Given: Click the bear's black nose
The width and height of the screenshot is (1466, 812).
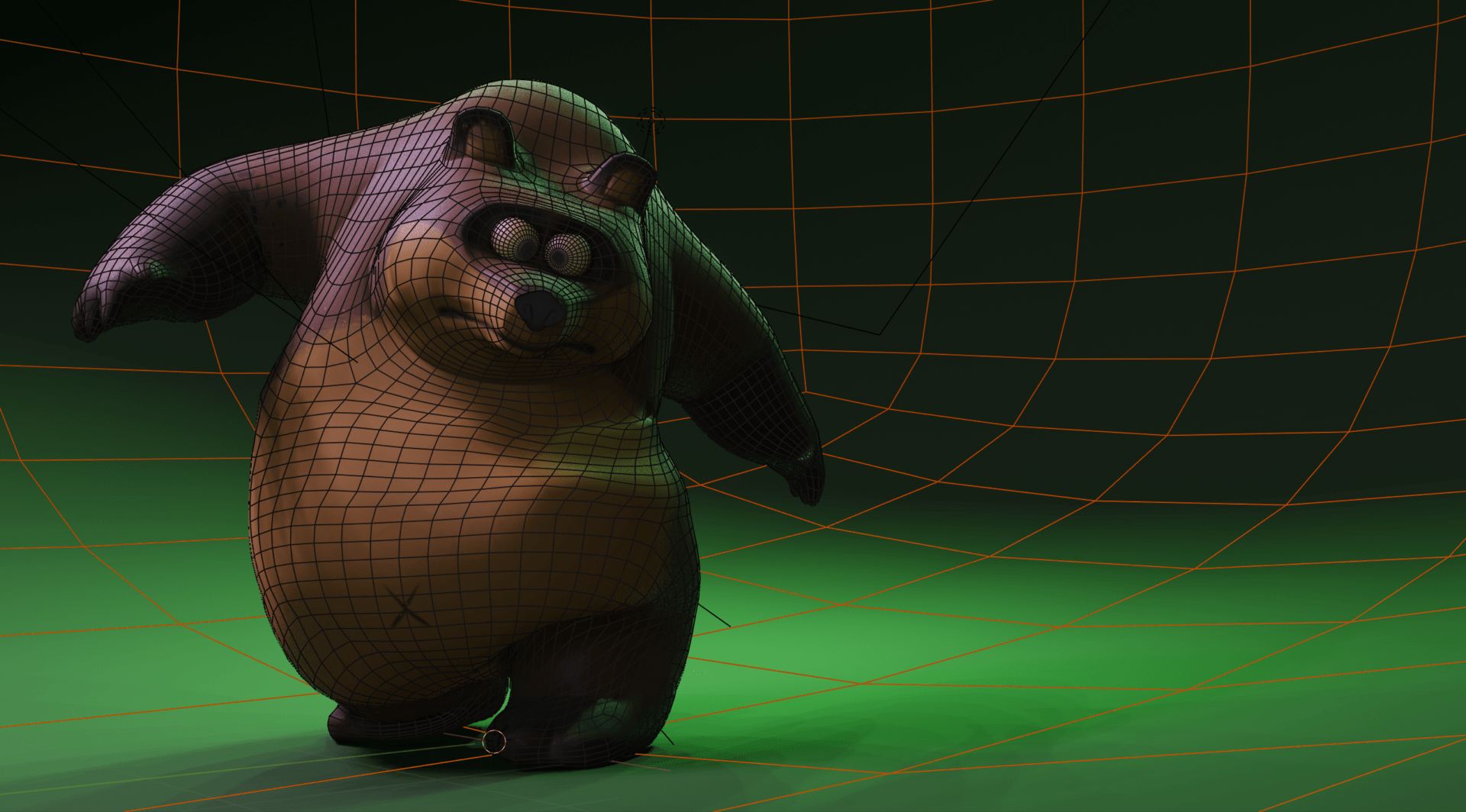Looking at the screenshot, I should (x=541, y=310).
